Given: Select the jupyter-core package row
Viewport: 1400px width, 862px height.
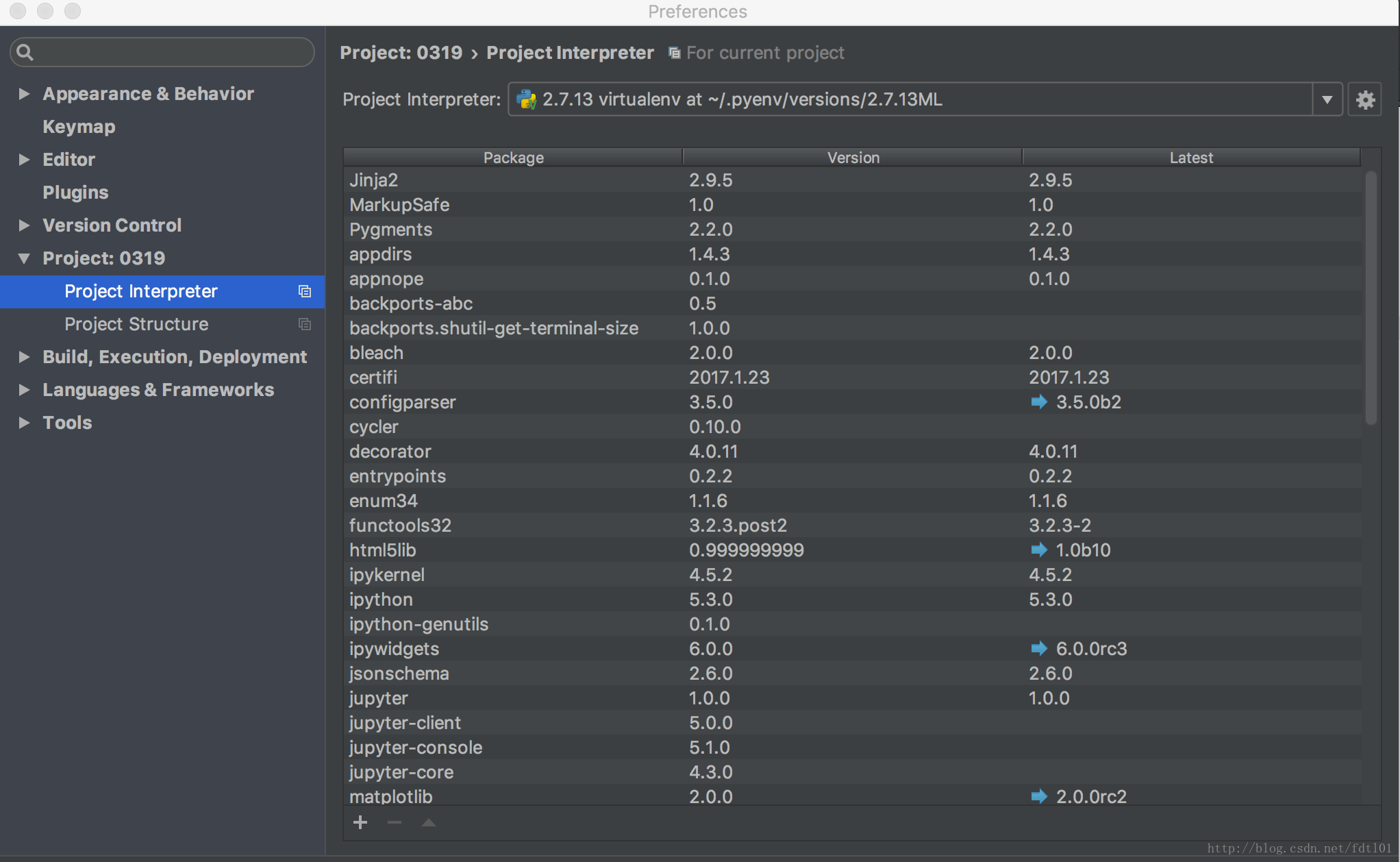Looking at the screenshot, I should 853,772.
